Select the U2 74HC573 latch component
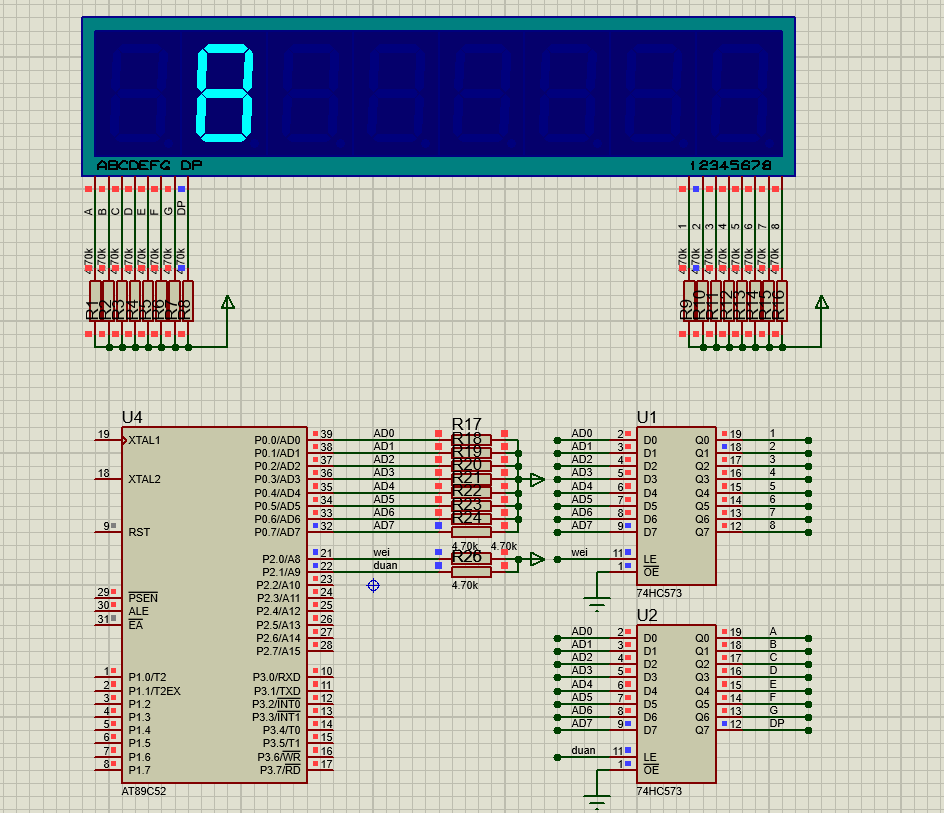 (x=676, y=704)
